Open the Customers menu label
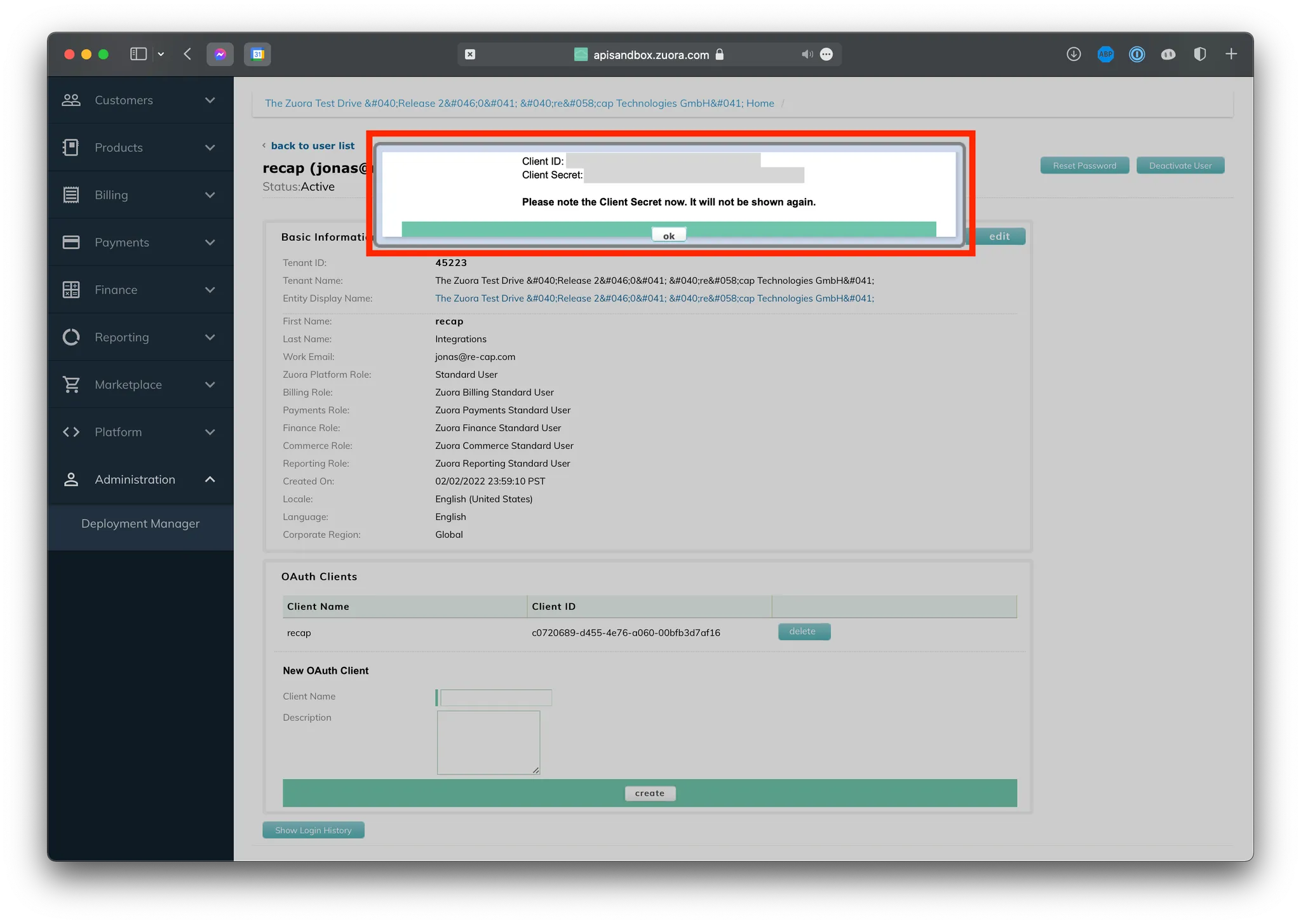Screen dimensions: 1301x924 pos(124,100)
